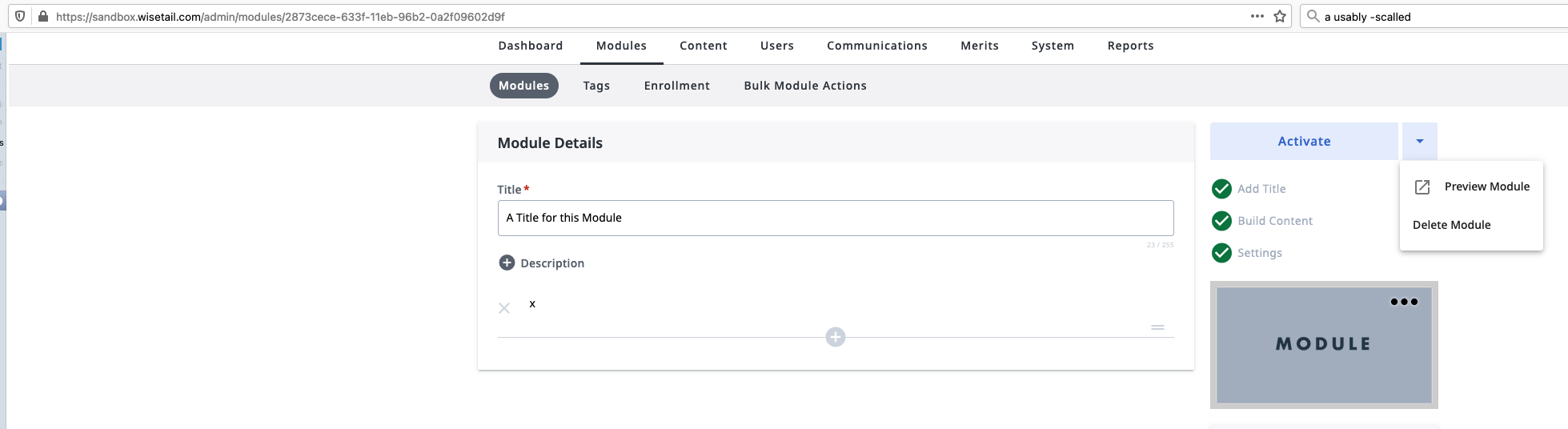The height and width of the screenshot is (429, 1568).
Task: Click into the Title input field
Action: 836,218
